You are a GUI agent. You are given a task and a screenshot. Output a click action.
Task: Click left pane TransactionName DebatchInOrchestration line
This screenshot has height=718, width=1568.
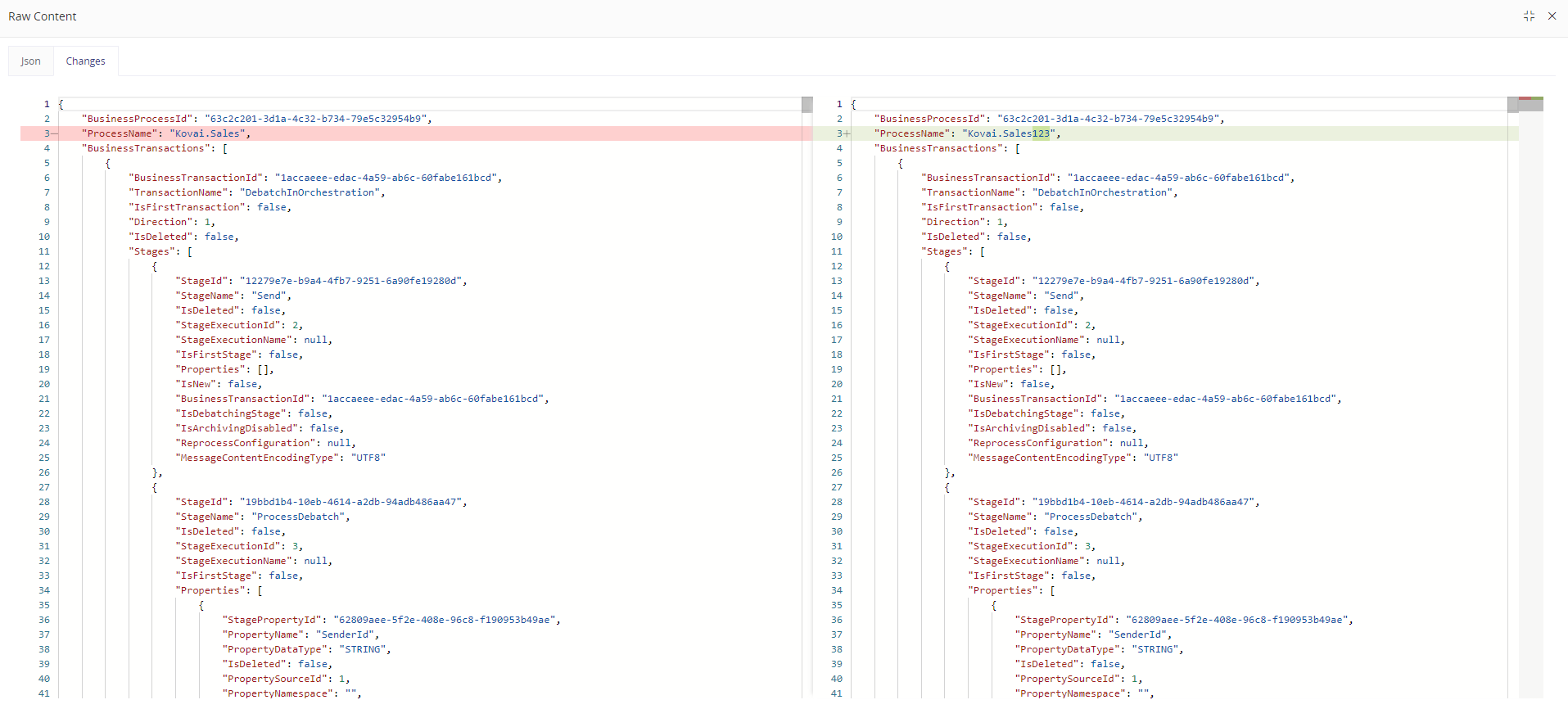tap(257, 192)
